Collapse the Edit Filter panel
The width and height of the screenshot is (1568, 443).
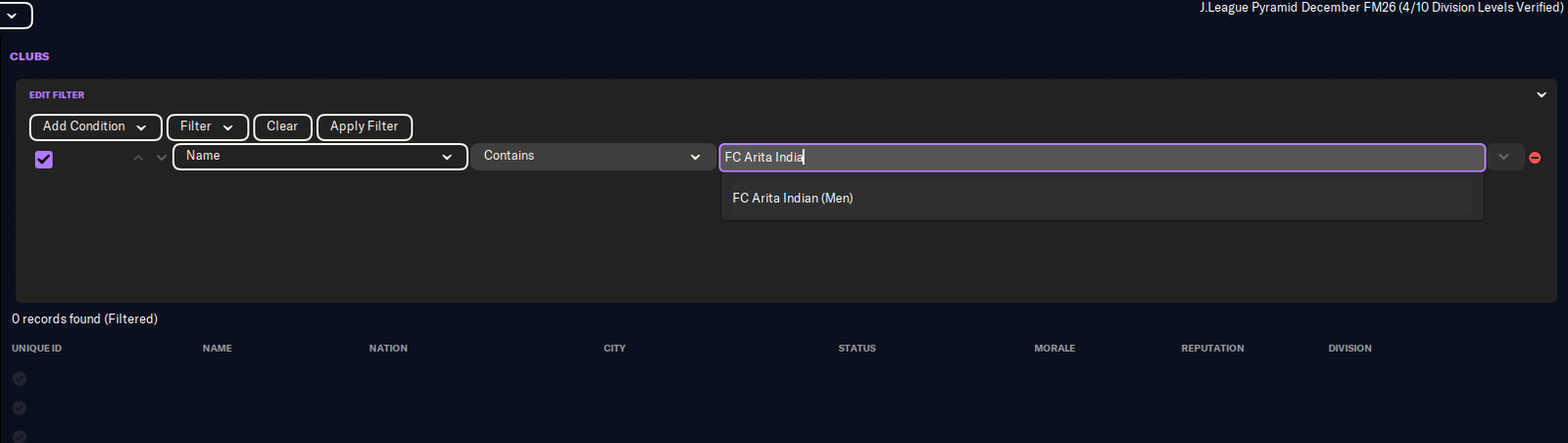pyautogui.click(x=1542, y=95)
